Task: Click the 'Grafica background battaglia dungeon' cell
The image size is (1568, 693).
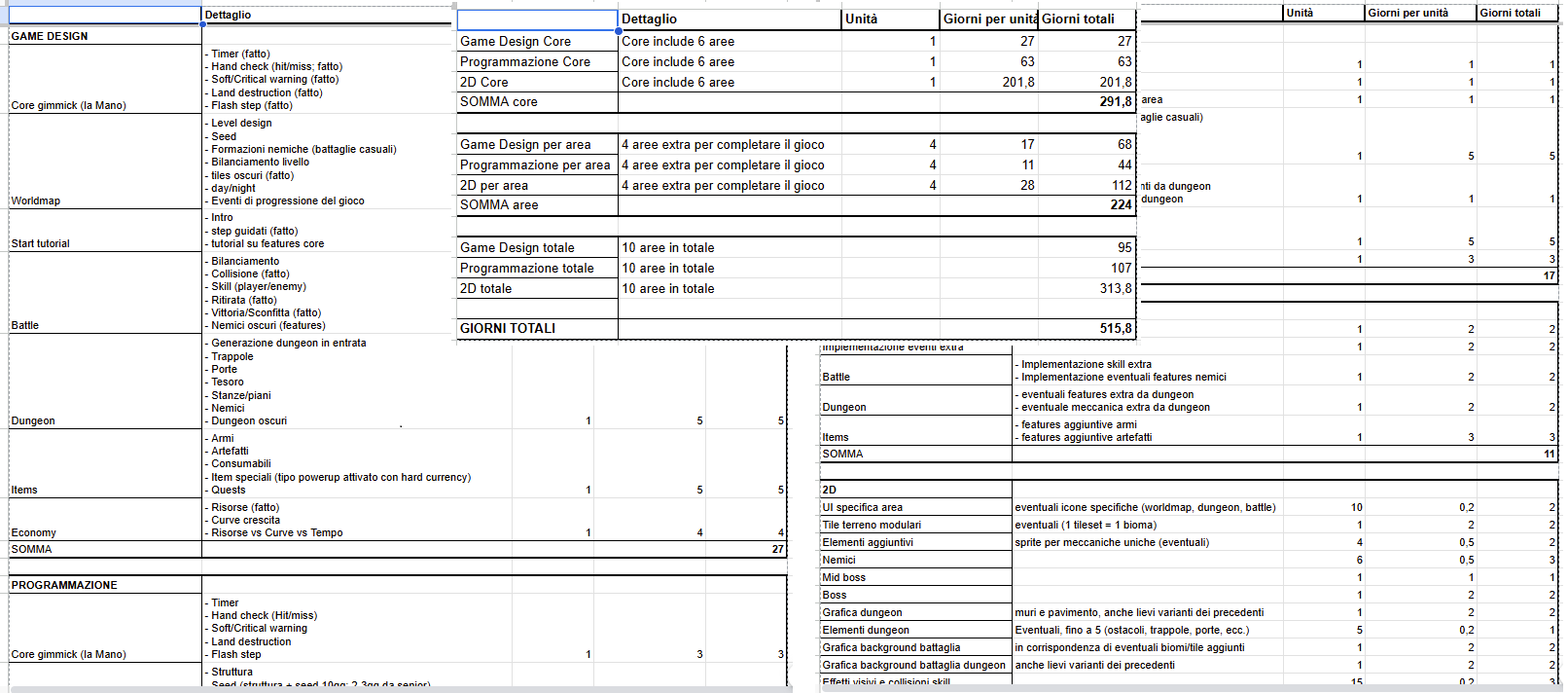Action: click(915, 665)
